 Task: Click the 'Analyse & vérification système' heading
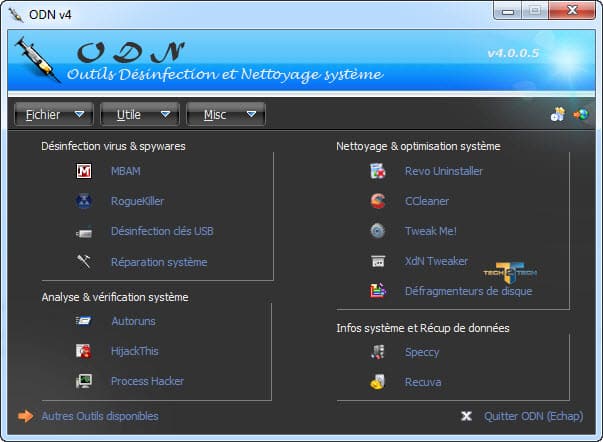pyautogui.click(x=115, y=297)
